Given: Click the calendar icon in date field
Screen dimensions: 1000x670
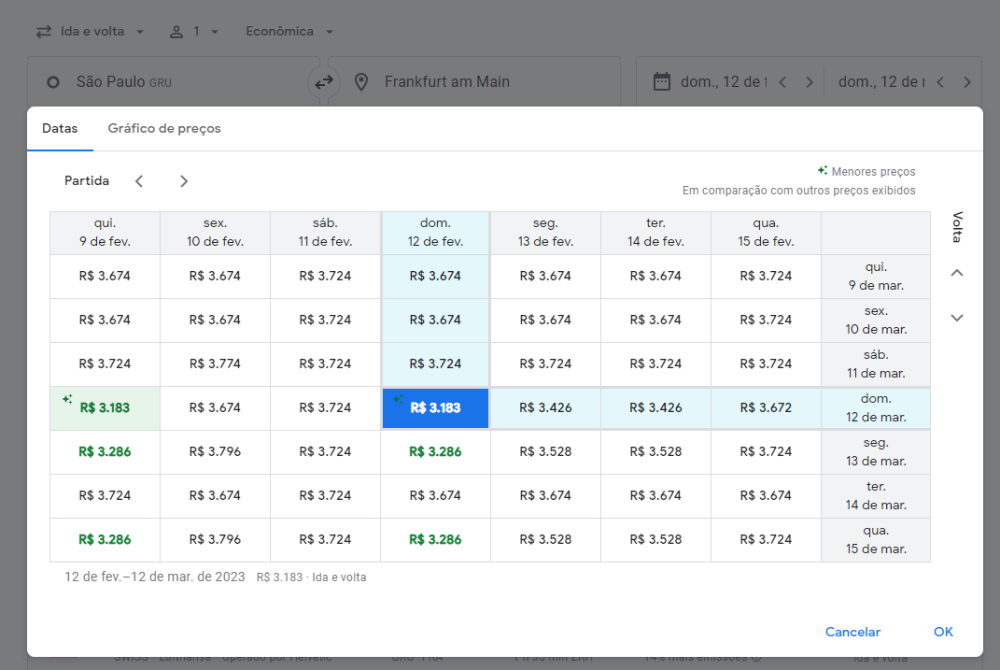Looking at the screenshot, I should [661, 82].
